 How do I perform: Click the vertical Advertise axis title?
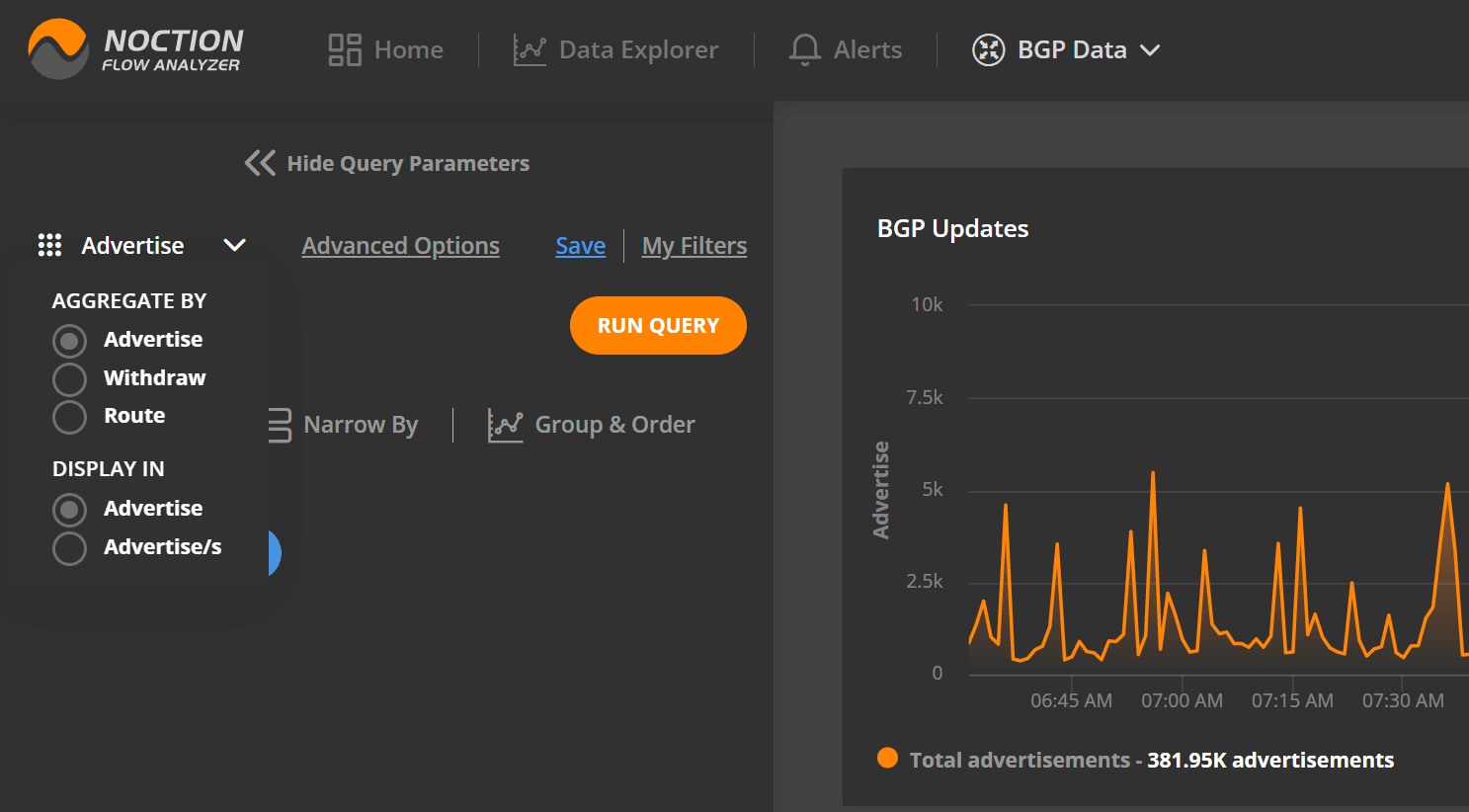880,490
